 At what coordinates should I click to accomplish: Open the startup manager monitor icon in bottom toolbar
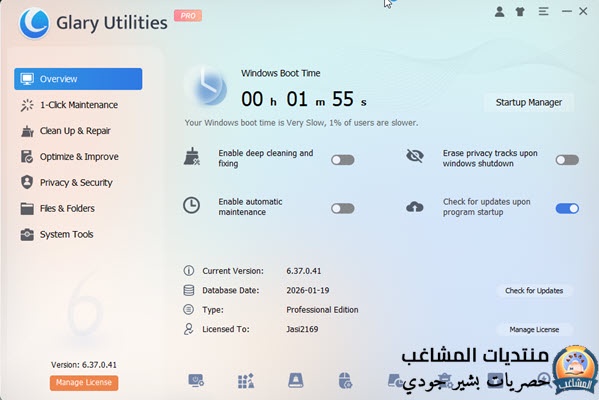click(x=196, y=381)
